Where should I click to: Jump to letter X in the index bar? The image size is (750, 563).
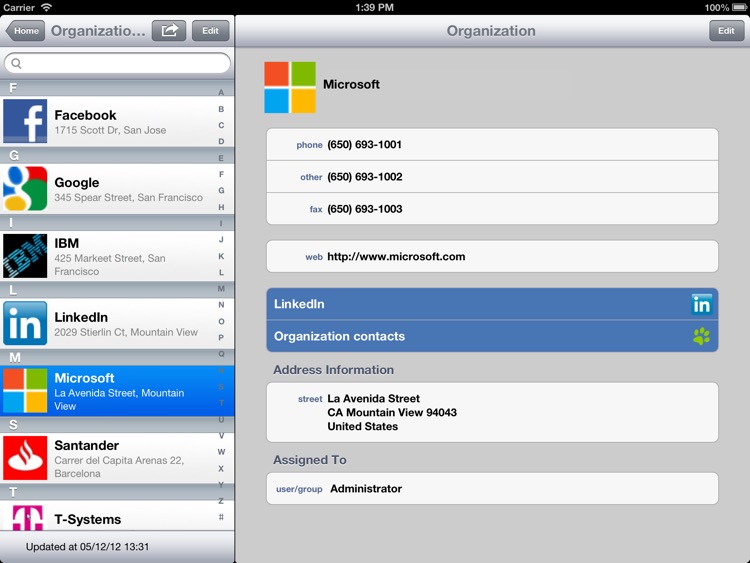(221, 468)
